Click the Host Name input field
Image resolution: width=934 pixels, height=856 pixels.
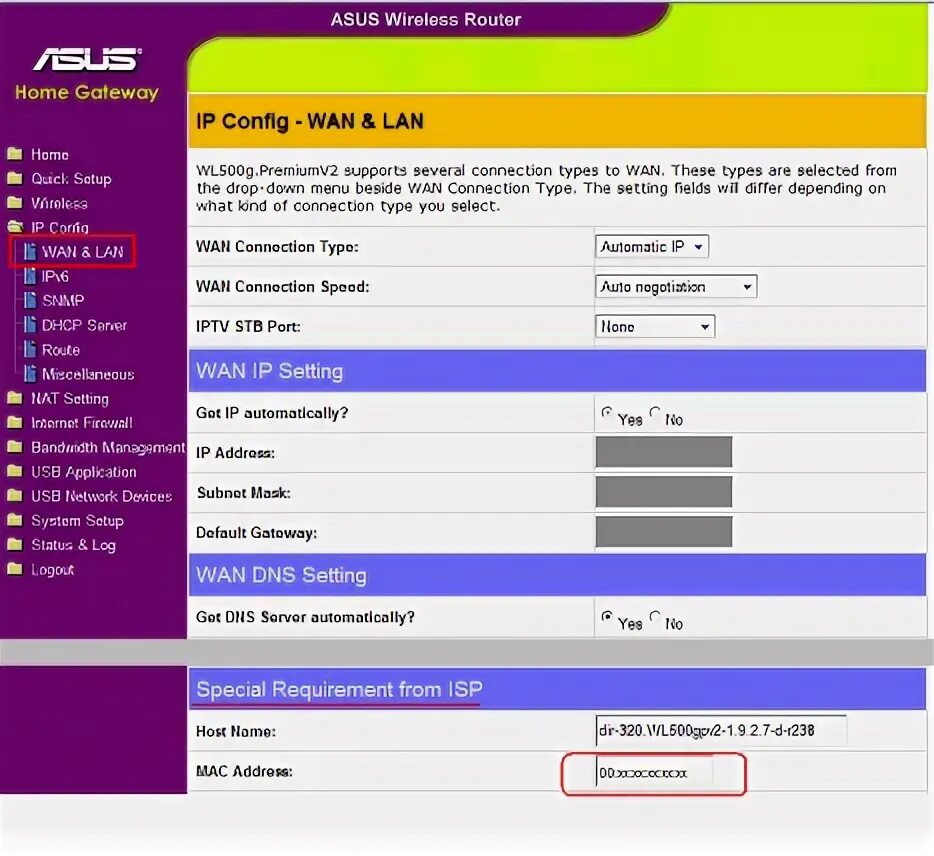click(x=721, y=730)
